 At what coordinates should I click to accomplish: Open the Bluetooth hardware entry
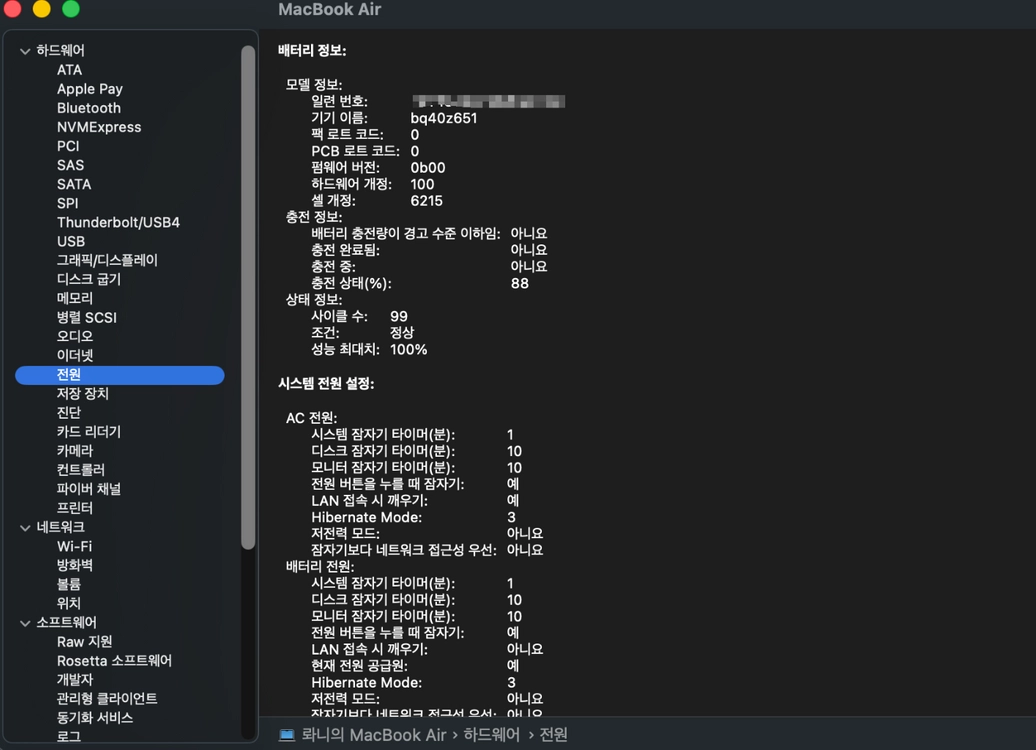point(89,108)
